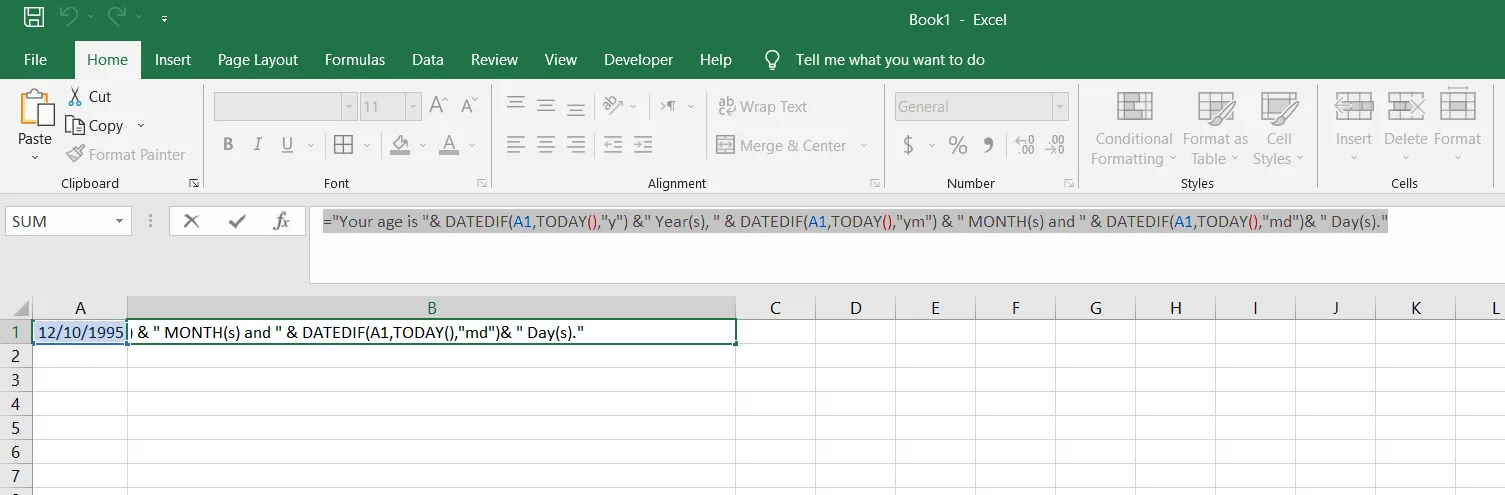Toggle Underline formatting

288,146
